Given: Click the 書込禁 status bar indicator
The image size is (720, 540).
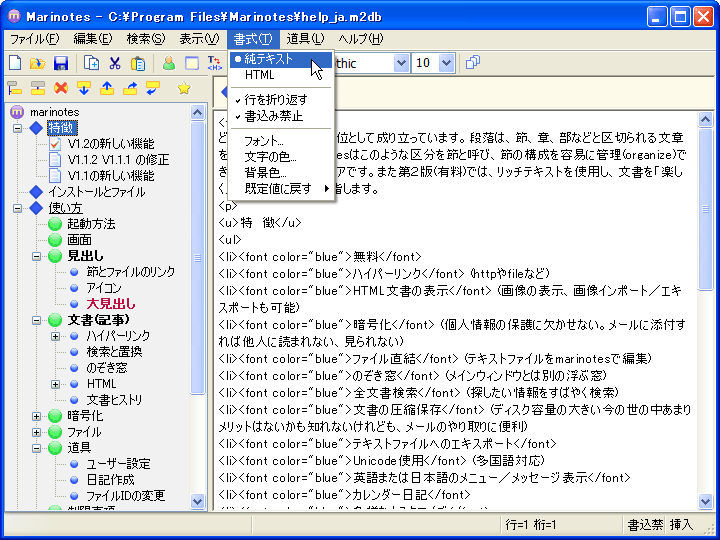Looking at the screenshot, I should pyautogui.click(x=645, y=524).
